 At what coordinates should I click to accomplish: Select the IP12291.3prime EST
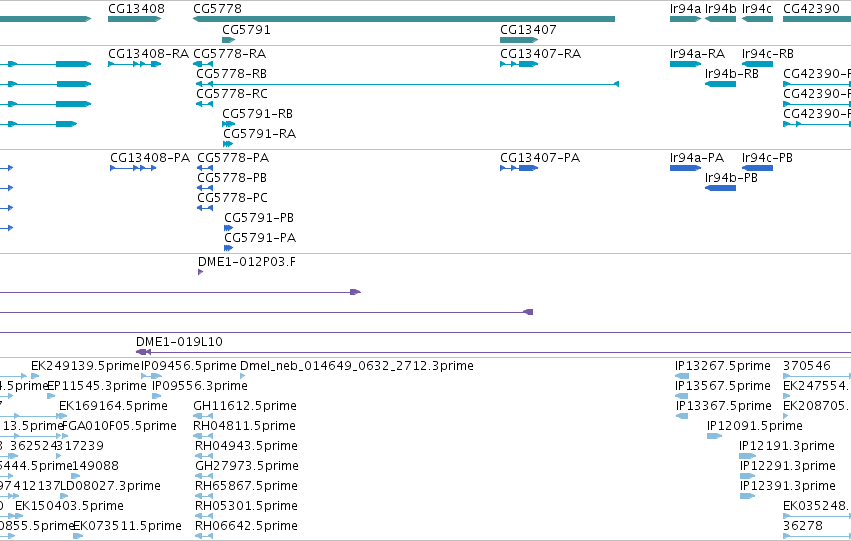747,476
